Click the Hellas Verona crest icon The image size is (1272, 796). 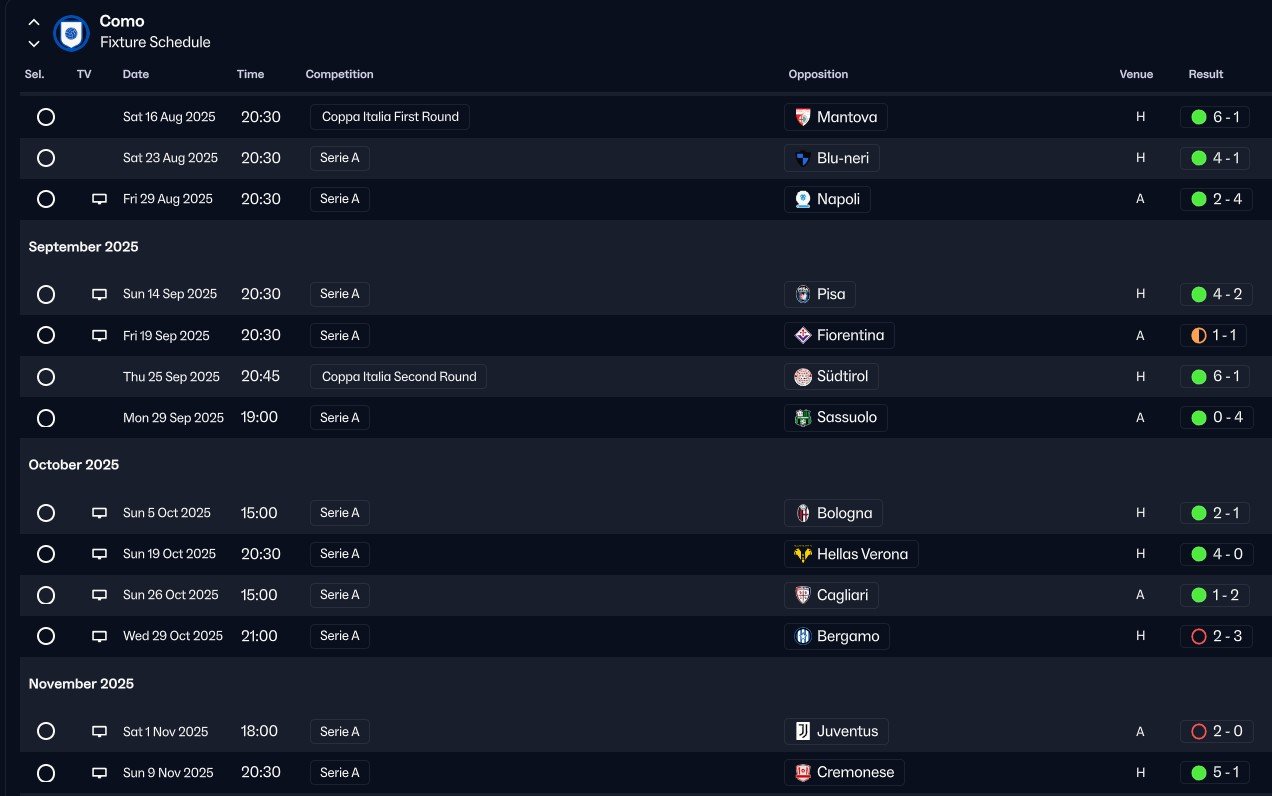tap(802, 554)
